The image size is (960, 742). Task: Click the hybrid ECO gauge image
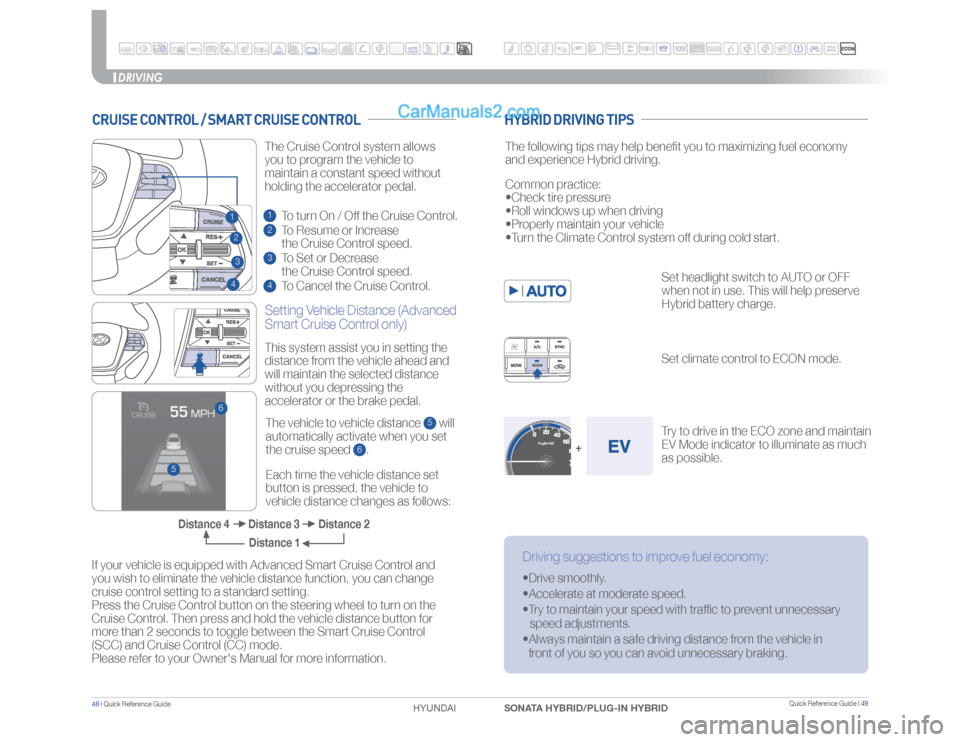[538, 446]
